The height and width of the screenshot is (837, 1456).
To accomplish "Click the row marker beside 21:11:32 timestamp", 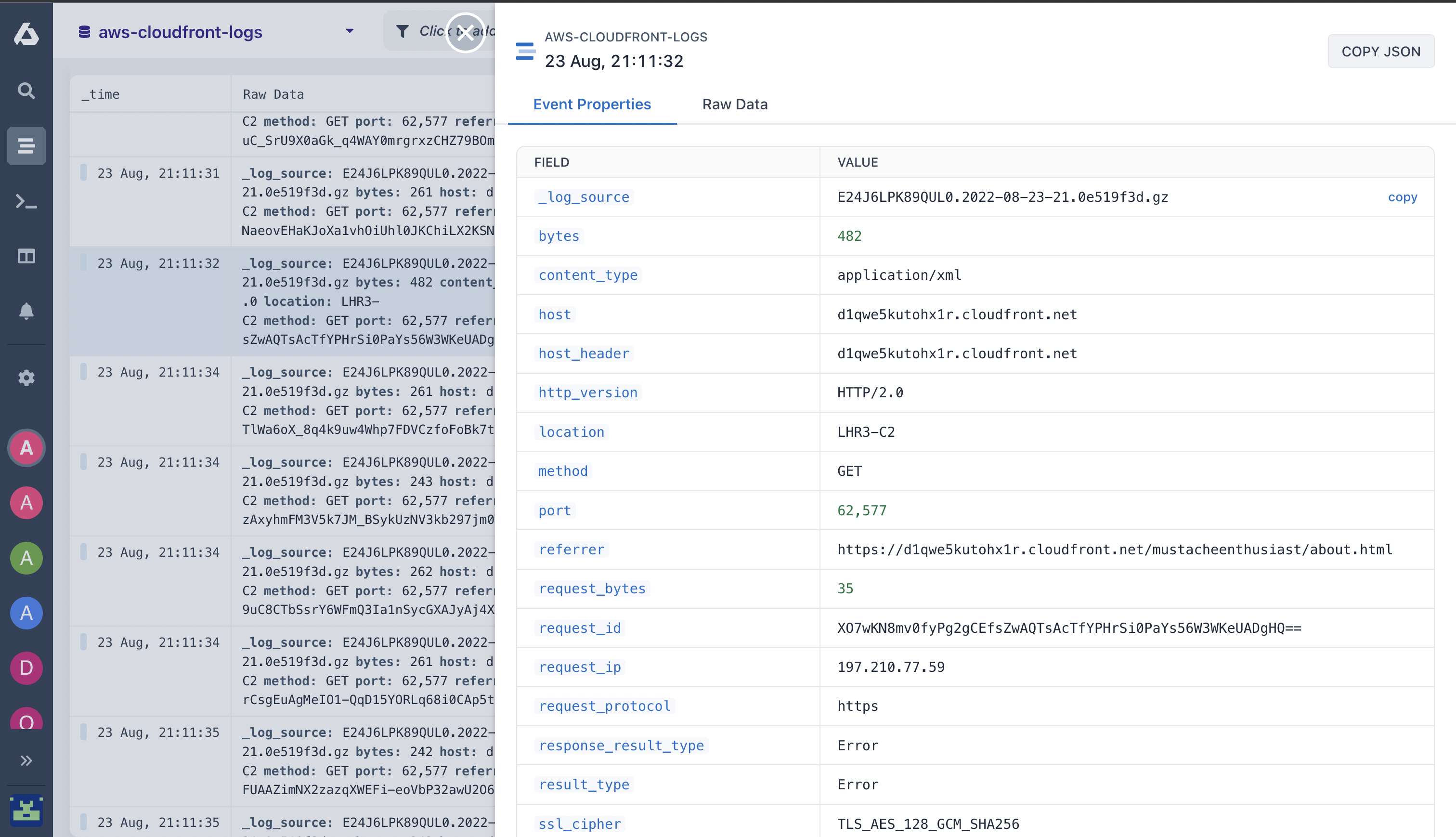I will [x=83, y=263].
